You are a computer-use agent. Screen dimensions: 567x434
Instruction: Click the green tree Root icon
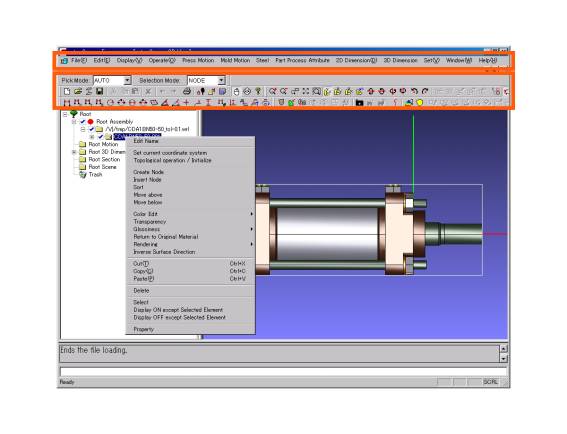pos(74,114)
